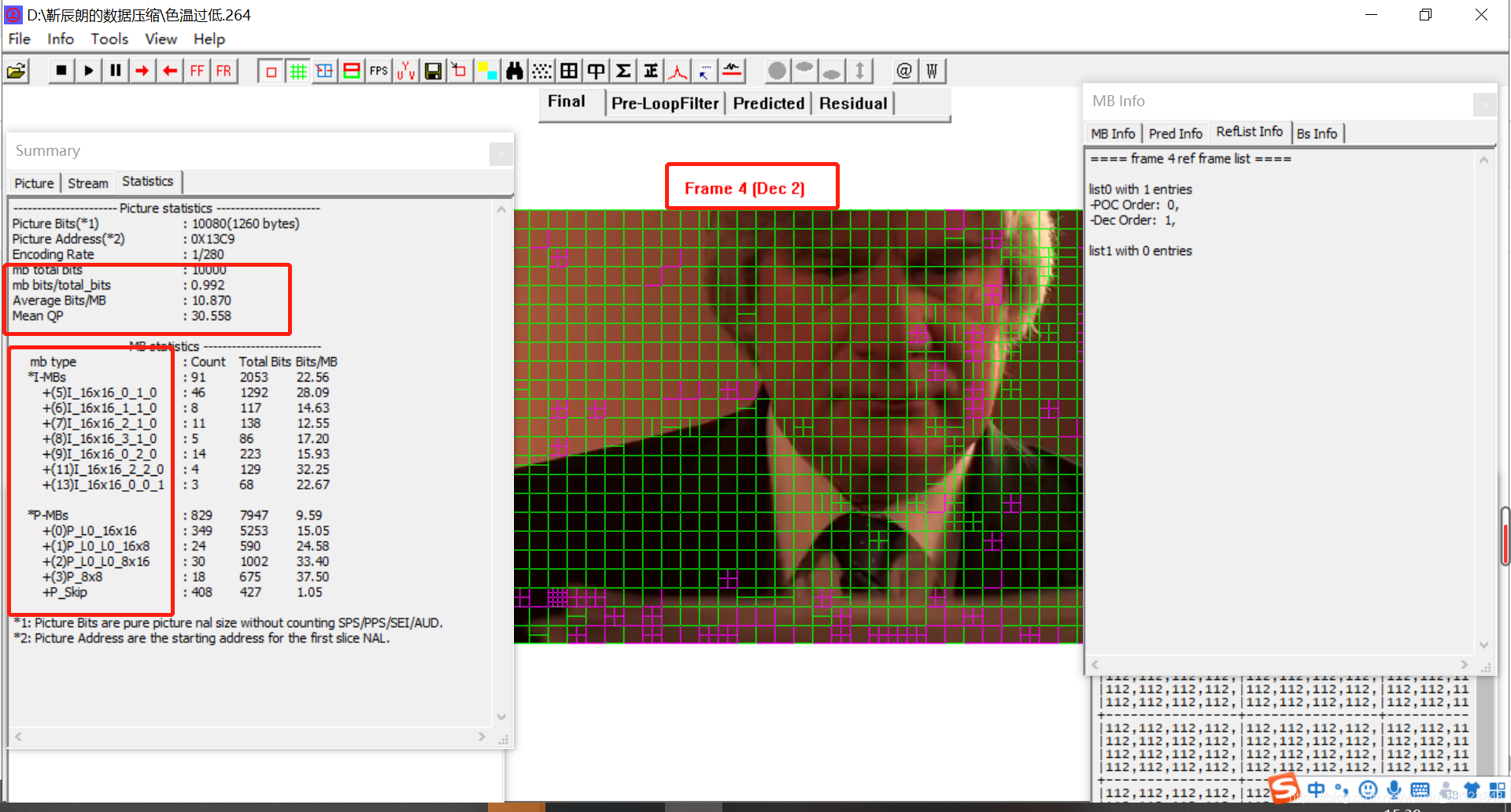Toggle the green macroblock grid overlay
The width and height of the screenshot is (1511, 812).
tap(297, 72)
